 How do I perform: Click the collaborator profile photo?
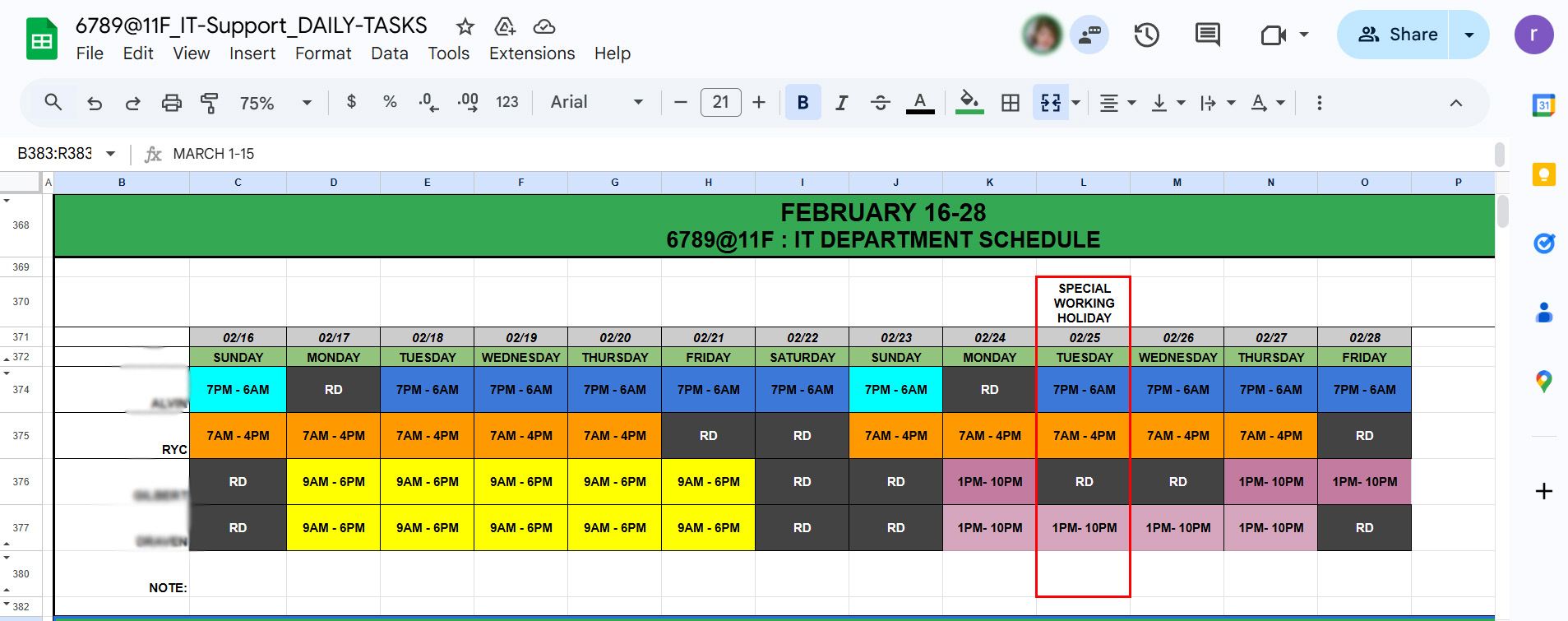tap(1042, 35)
